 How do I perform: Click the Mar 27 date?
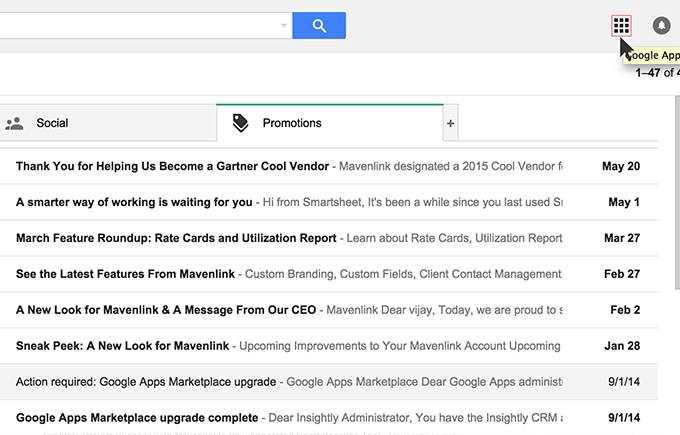coord(622,238)
